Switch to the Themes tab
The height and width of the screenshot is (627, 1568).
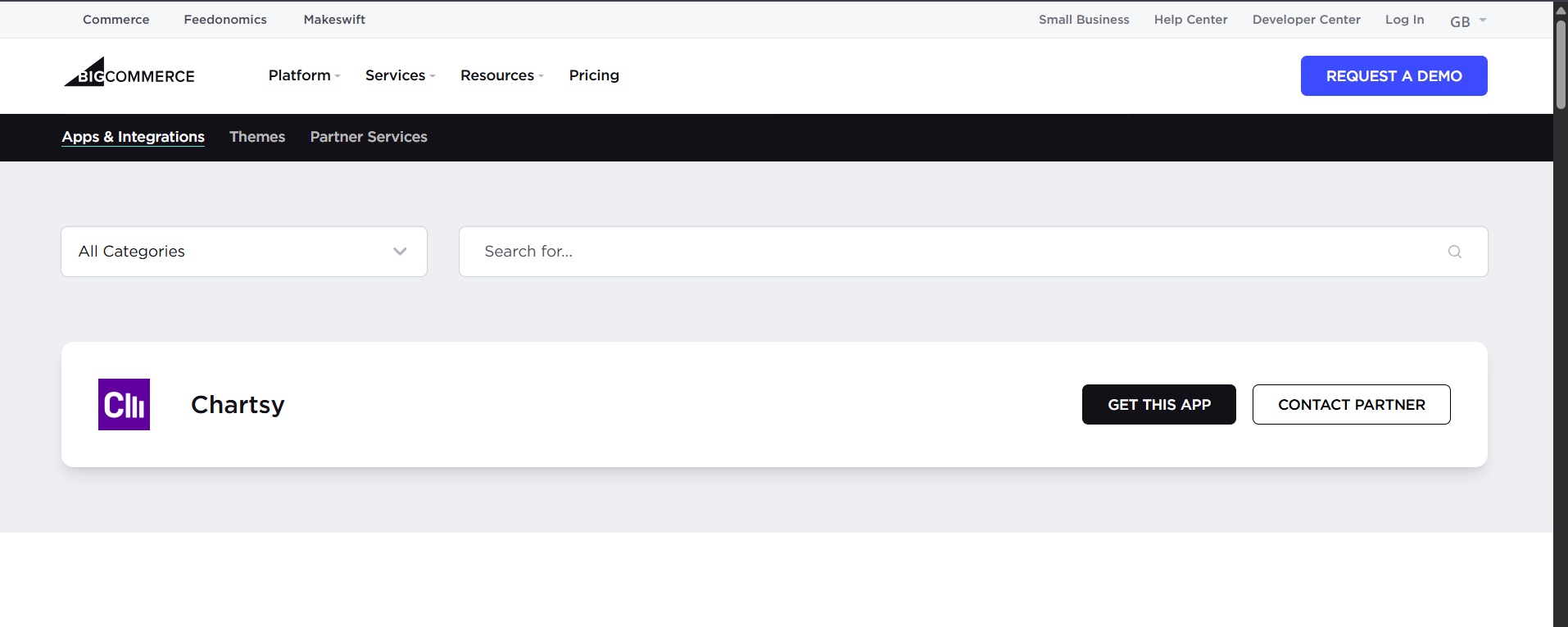[257, 137]
